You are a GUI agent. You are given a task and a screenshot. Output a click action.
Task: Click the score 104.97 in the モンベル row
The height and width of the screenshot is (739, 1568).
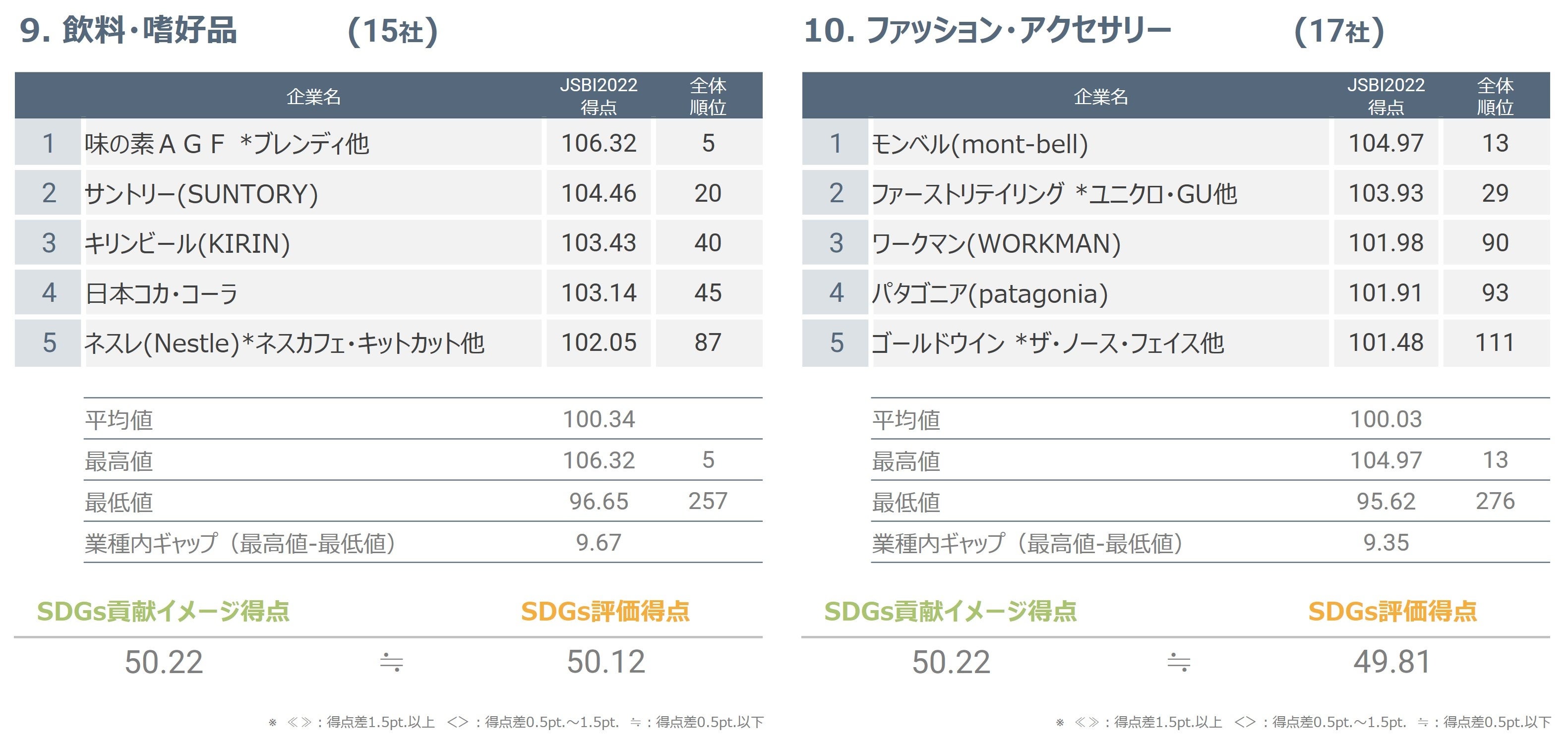pyautogui.click(x=1386, y=144)
